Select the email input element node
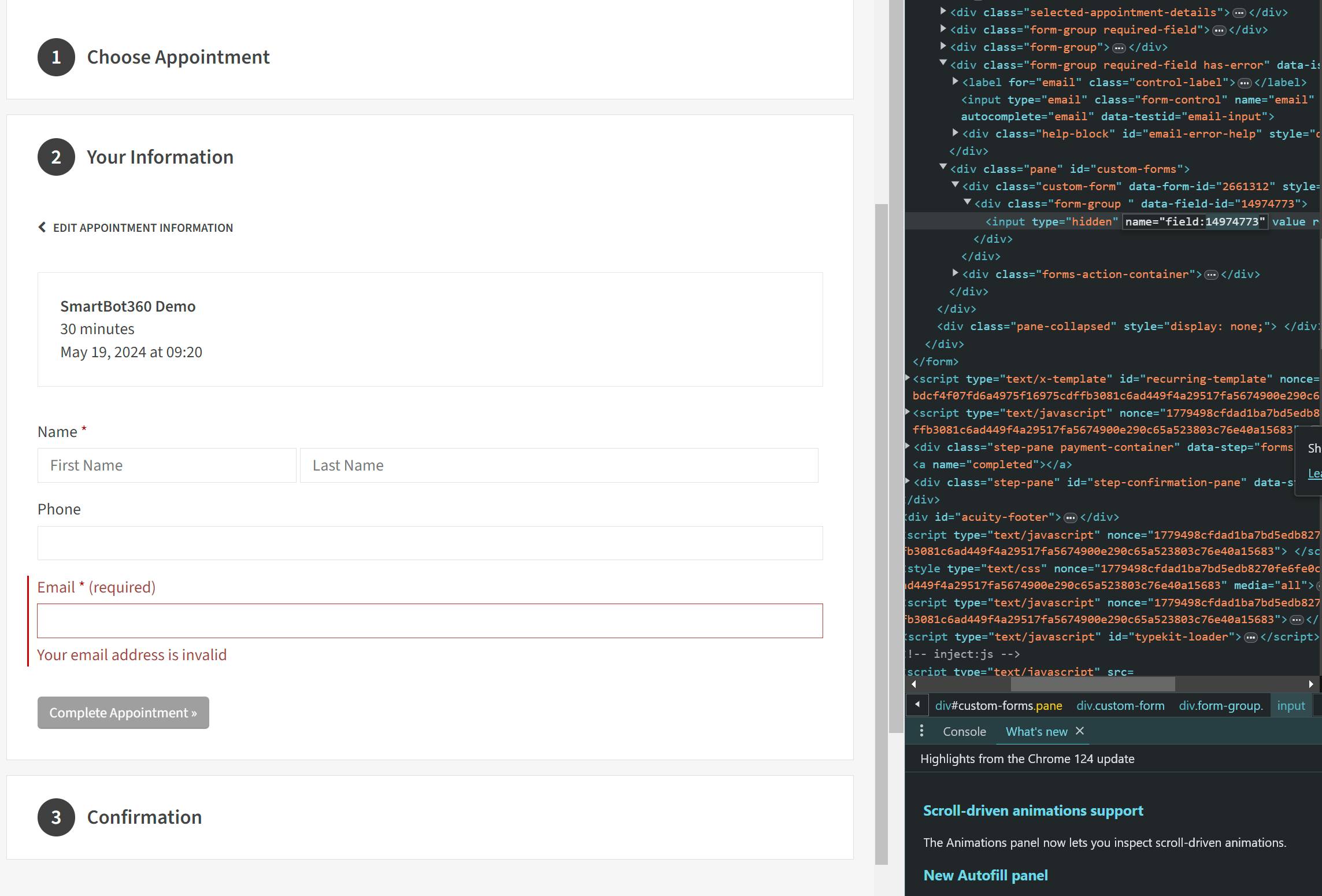Viewport: 1322px width, 896px height. (1137, 108)
